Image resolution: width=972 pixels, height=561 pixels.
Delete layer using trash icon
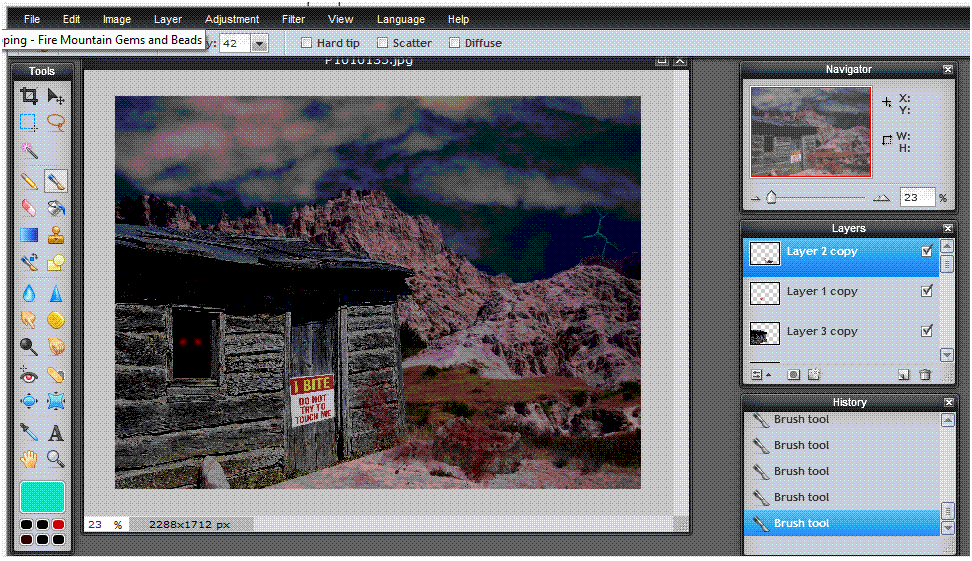click(x=925, y=375)
